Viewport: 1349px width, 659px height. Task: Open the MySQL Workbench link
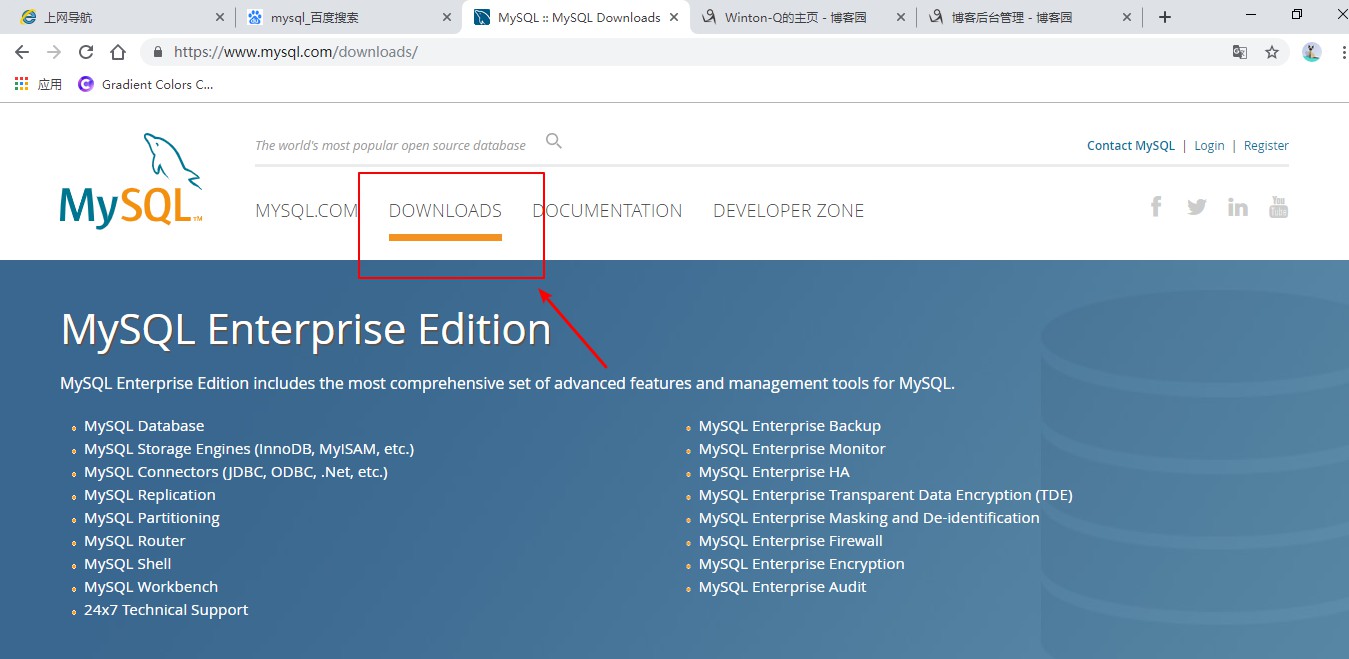(x=151, y=587)
